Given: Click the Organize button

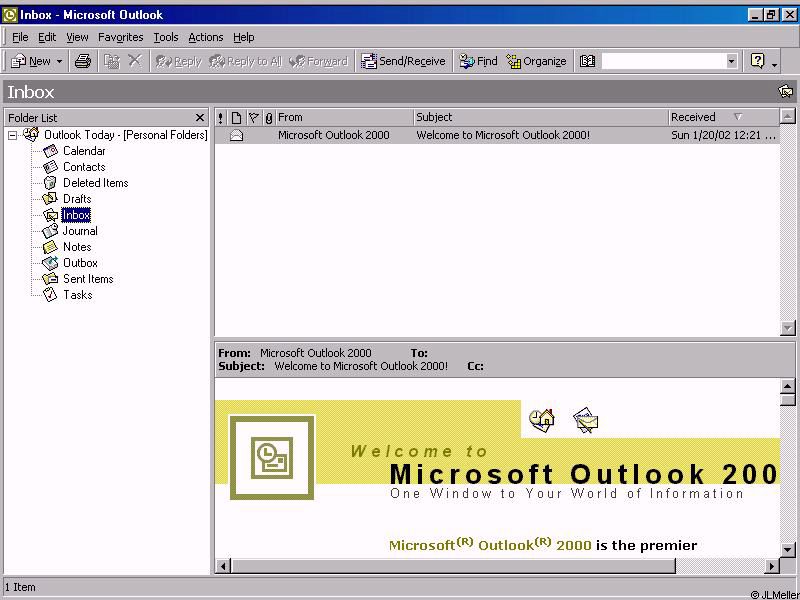Looking at the screenshot, I should [537, 61].
